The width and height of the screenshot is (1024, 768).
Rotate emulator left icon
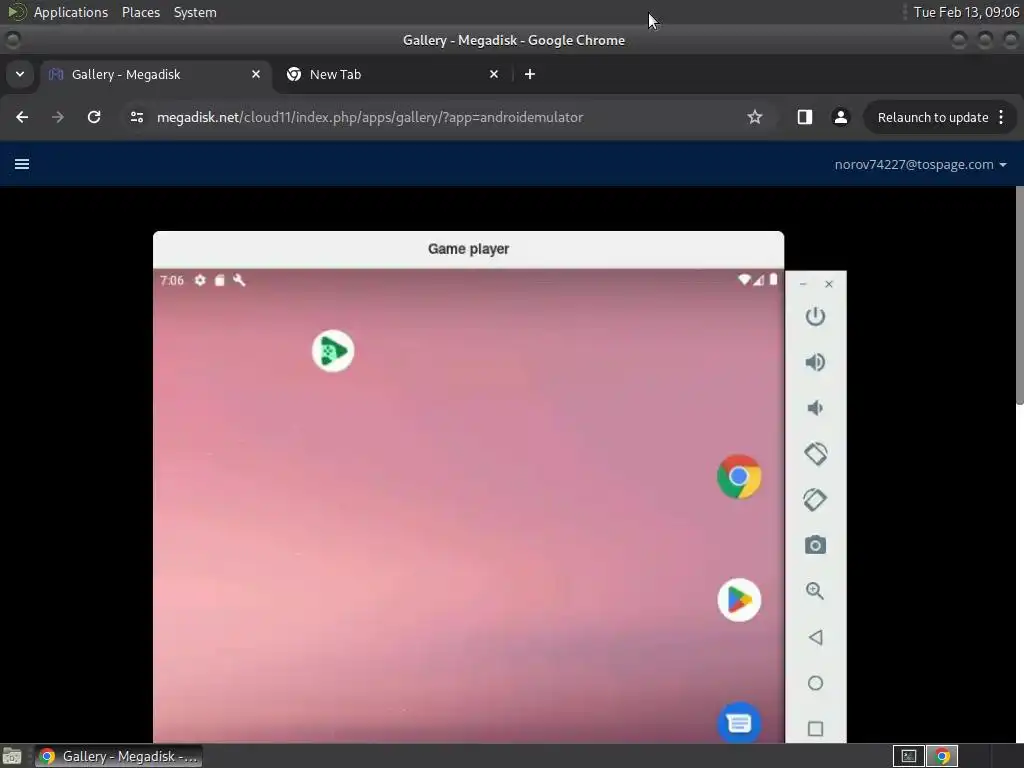[815, 454]
